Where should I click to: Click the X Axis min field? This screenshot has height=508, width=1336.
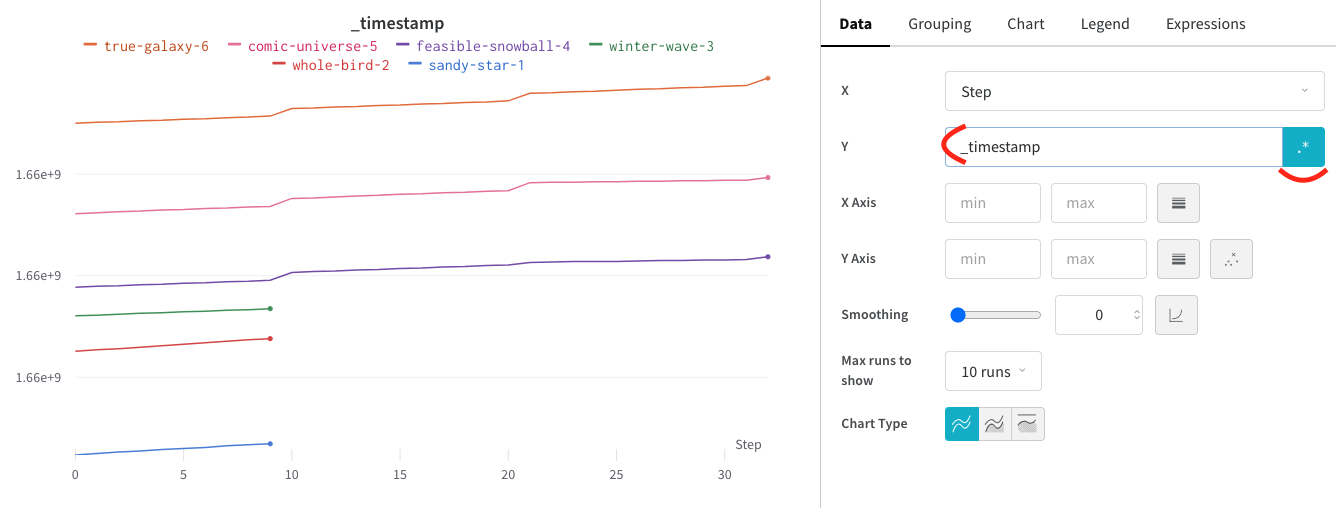pos(993,203)
